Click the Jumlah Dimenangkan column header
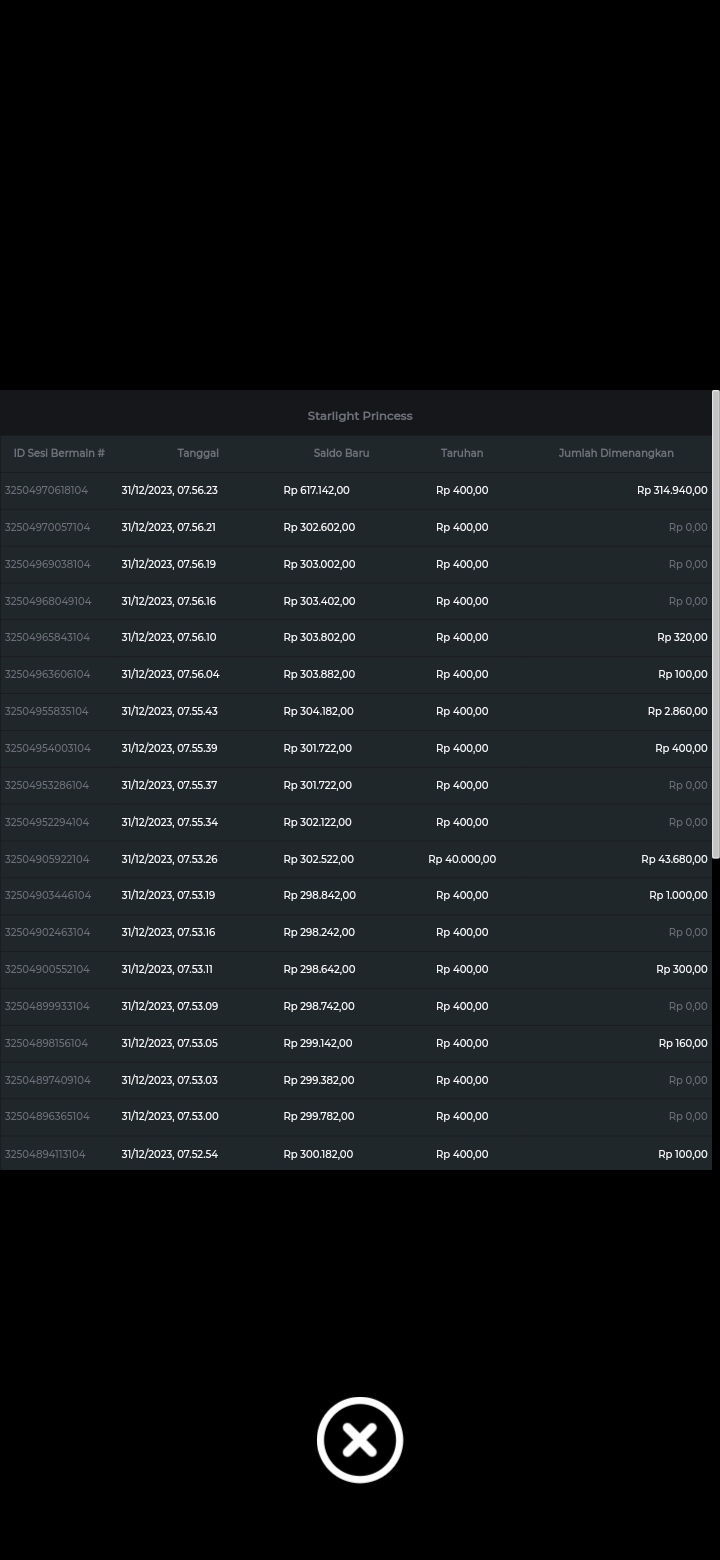Screen dimensions: 720x1560 [x=616, y=453]
